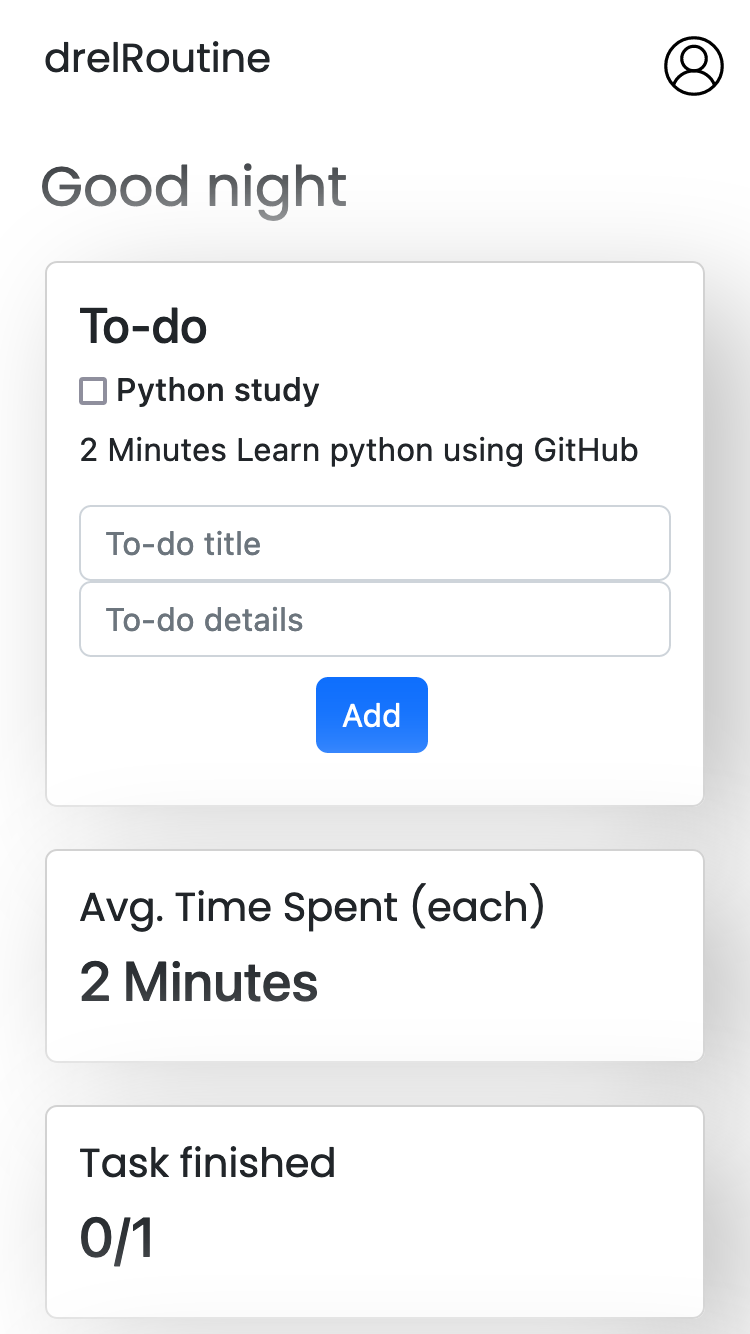Click blank area below the 0/1 counter

374,1290
